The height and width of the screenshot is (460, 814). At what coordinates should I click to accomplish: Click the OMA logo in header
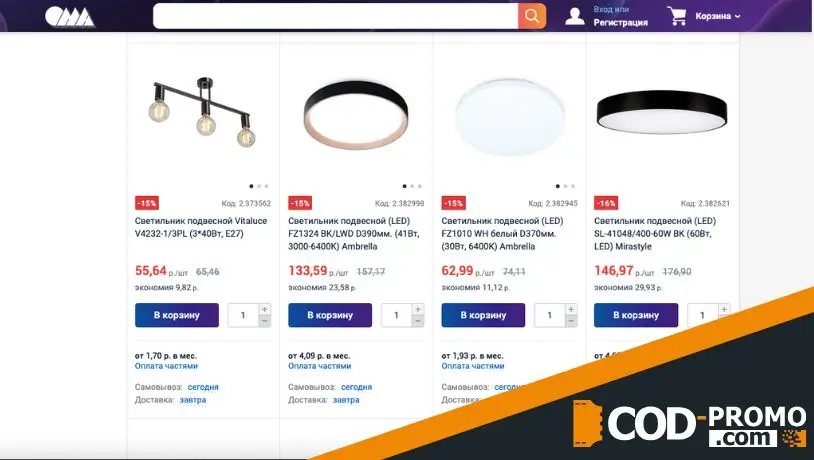[x=69, y=17]
